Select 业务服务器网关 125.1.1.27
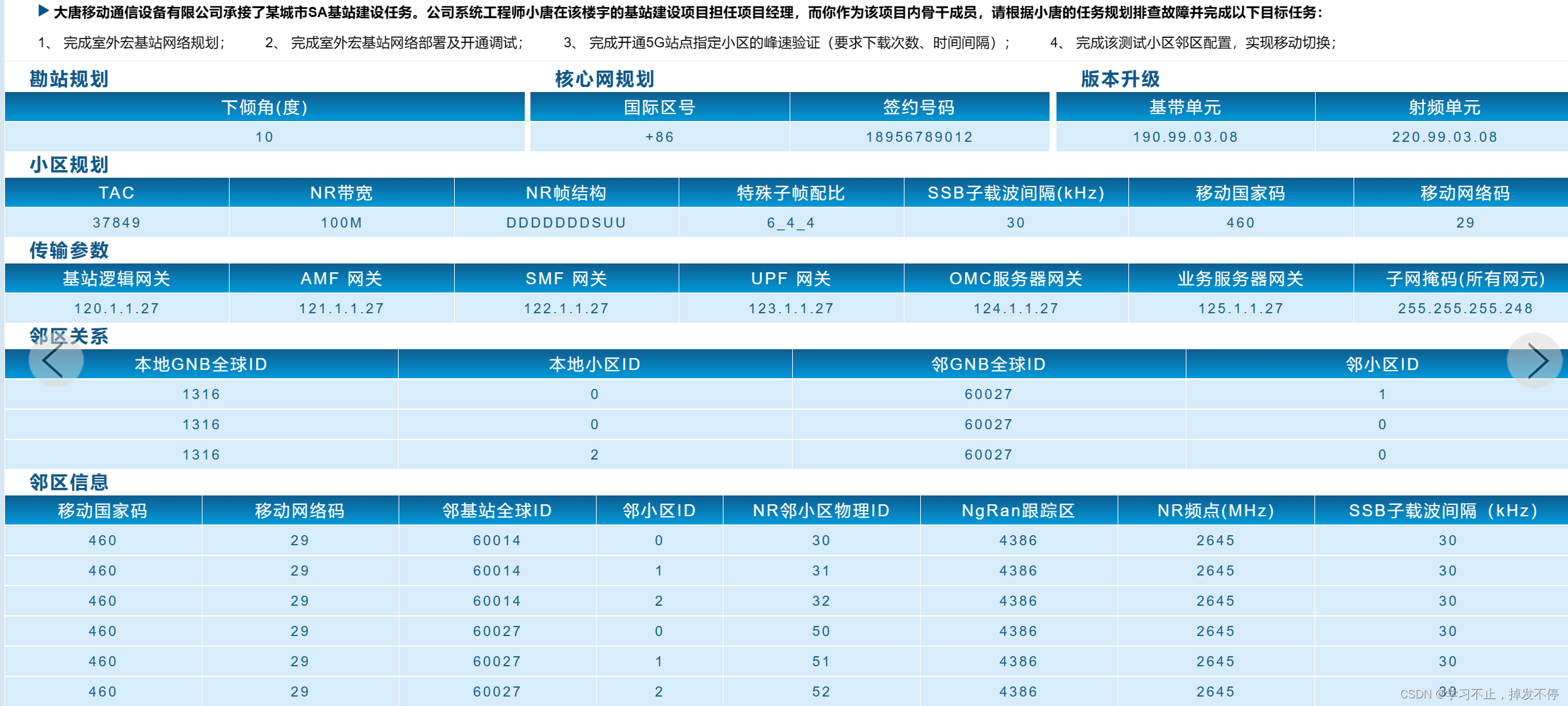The width and height of the screenshot is (1568, 706). tap(1241, 308)
